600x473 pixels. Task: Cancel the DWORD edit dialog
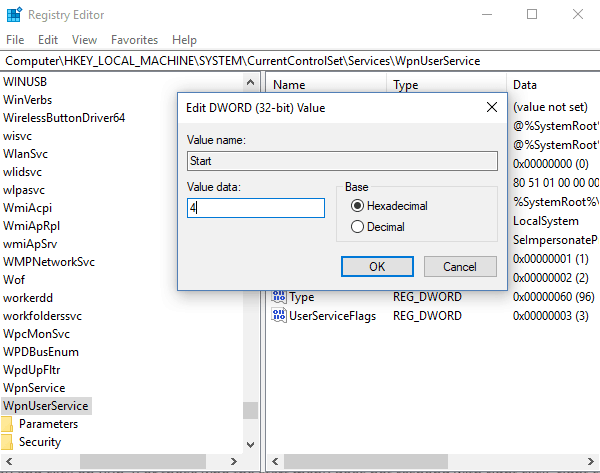460,266
